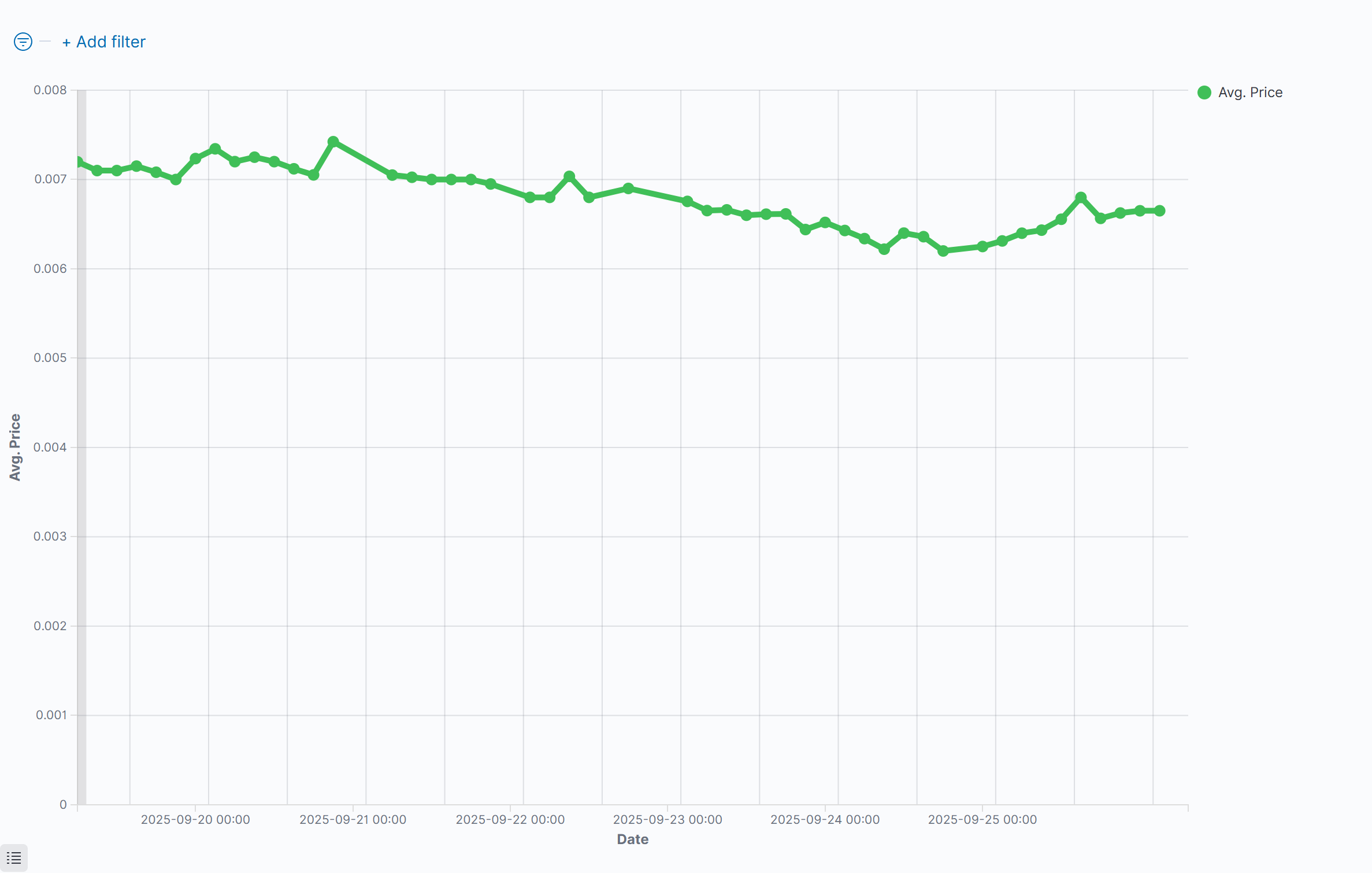
Task: Click the highest data point on the line
Action: coord(333,142)
